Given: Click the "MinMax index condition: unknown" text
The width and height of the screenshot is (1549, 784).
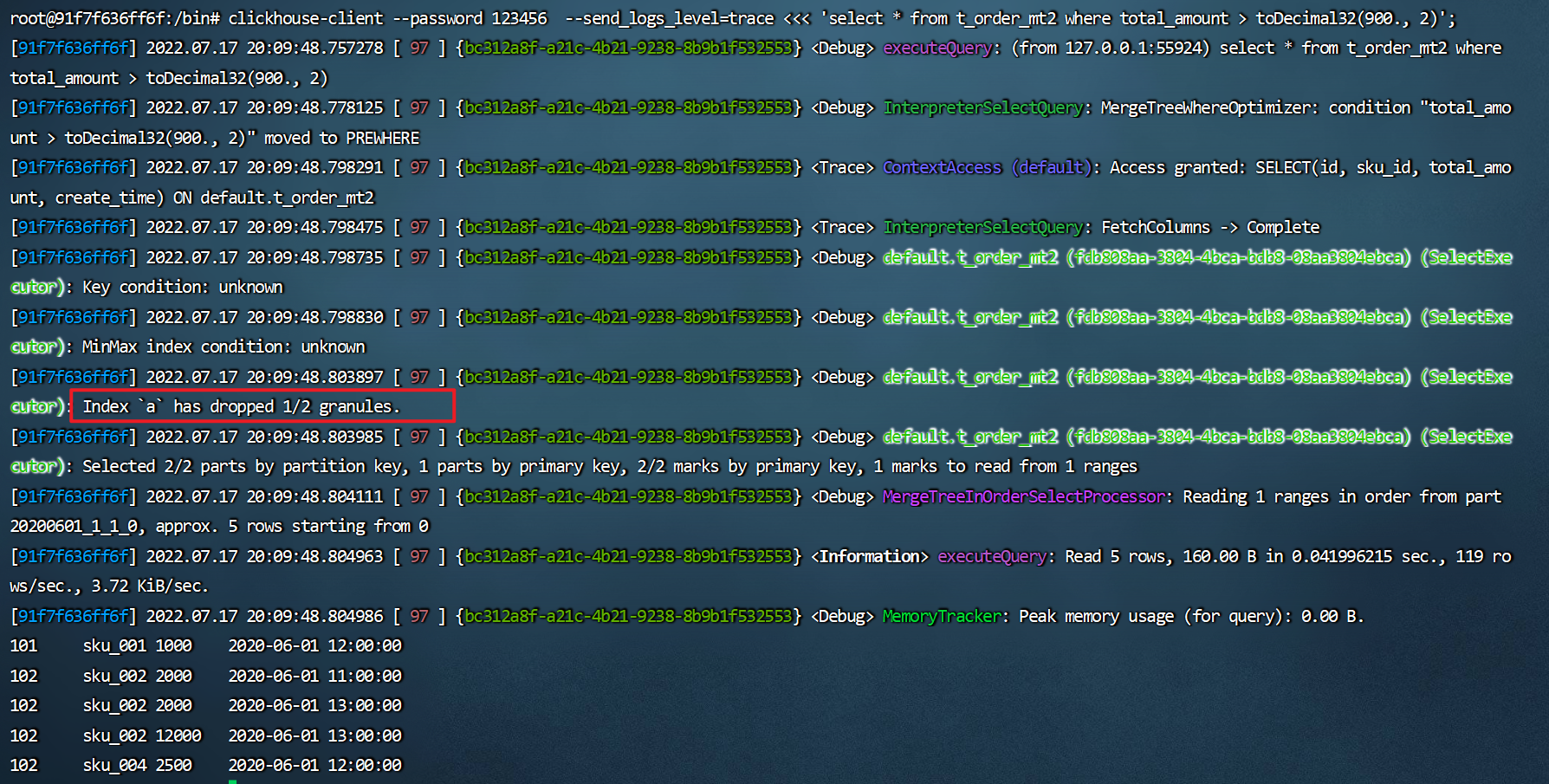Looking at the screenshot, I should tap(224, 347).
